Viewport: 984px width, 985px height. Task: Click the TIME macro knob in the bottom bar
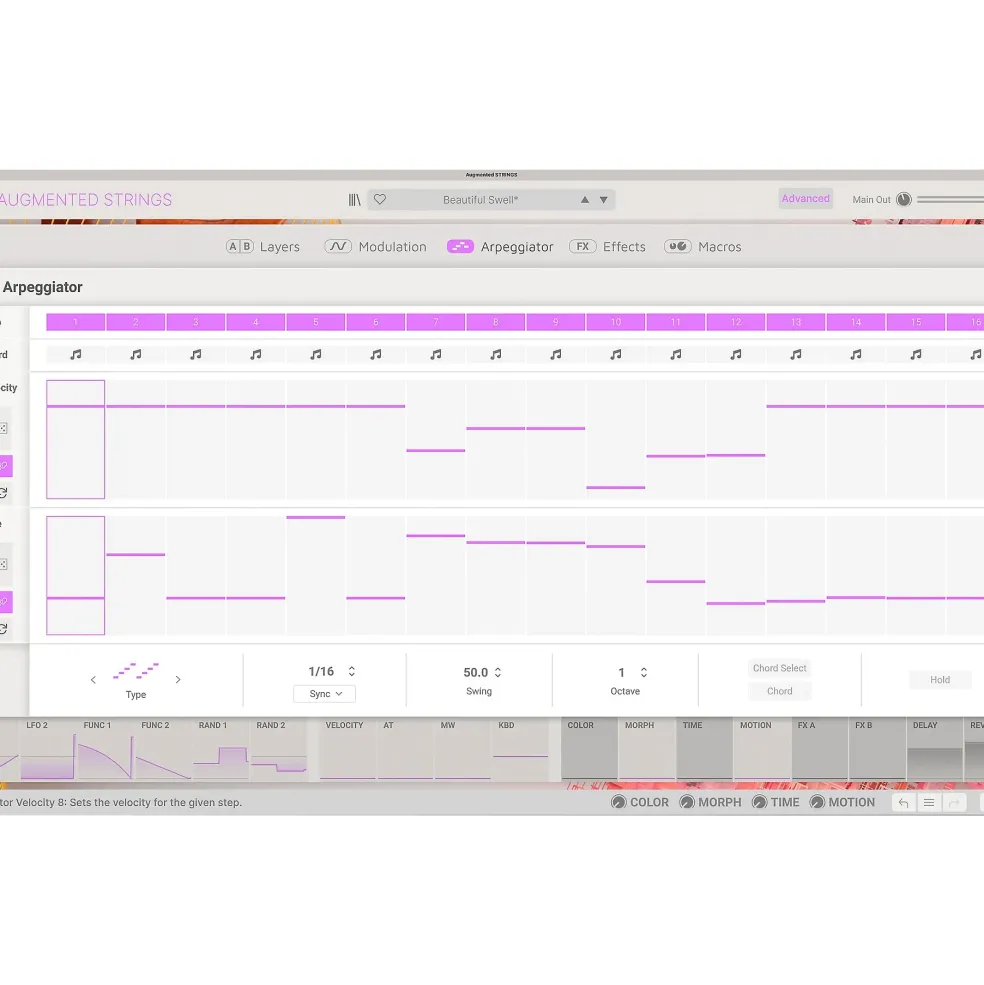click(760, 802)
